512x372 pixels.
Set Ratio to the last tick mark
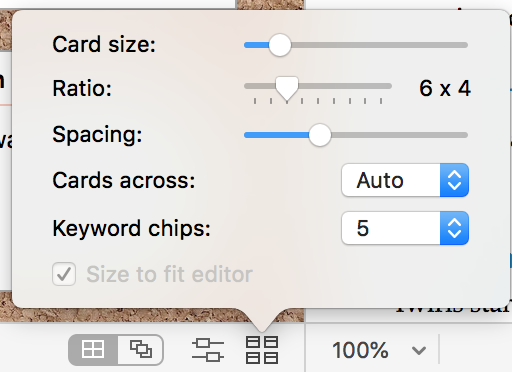(381, 101)
